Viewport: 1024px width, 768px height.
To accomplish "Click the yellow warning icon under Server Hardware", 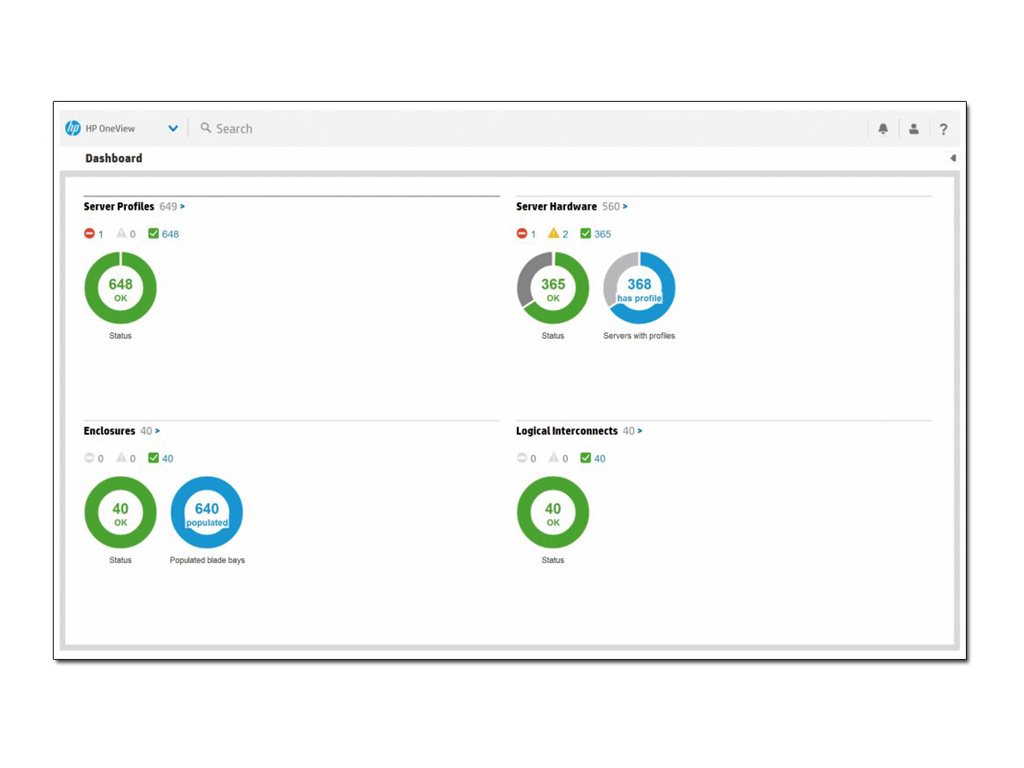I will (x=553, y=233).
